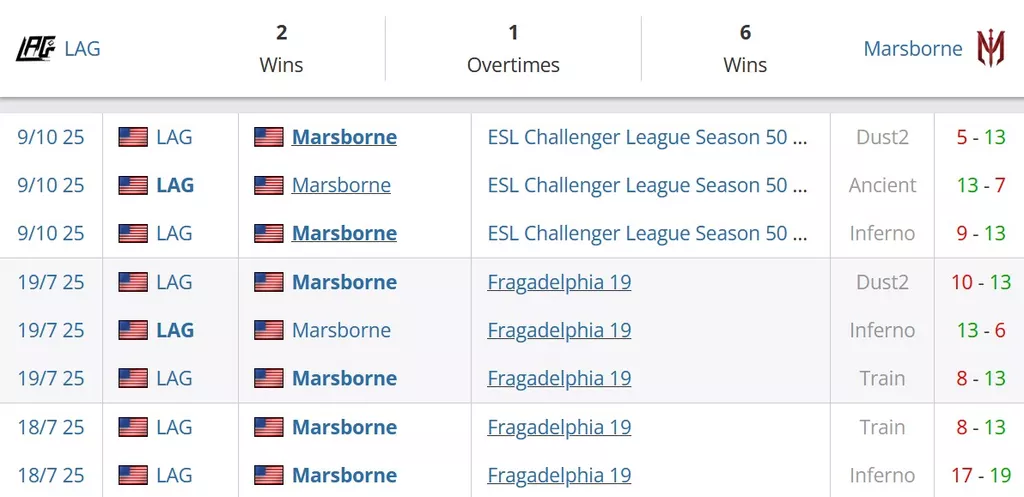Click US flag beside LAG, 18/7 Train row
Viewport: 1024px width, 497px height.
pyautogui.click(x=133, y=427)
